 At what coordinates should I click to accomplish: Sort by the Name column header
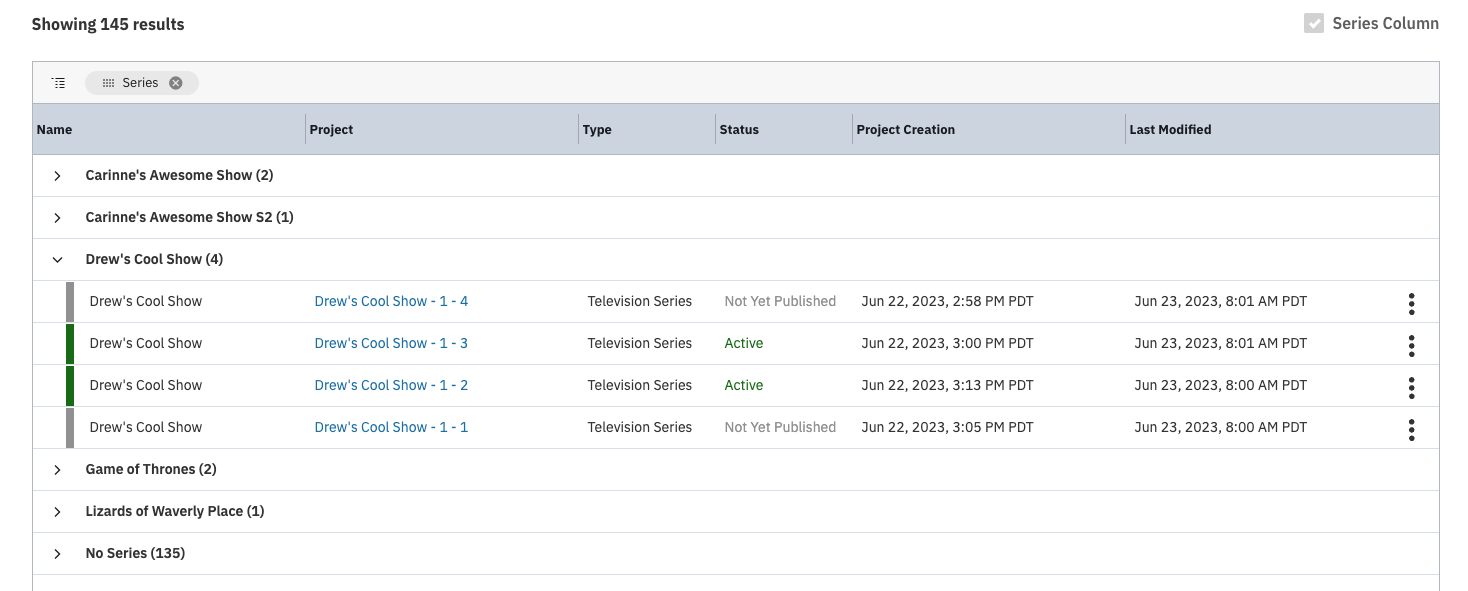point(55,130)
